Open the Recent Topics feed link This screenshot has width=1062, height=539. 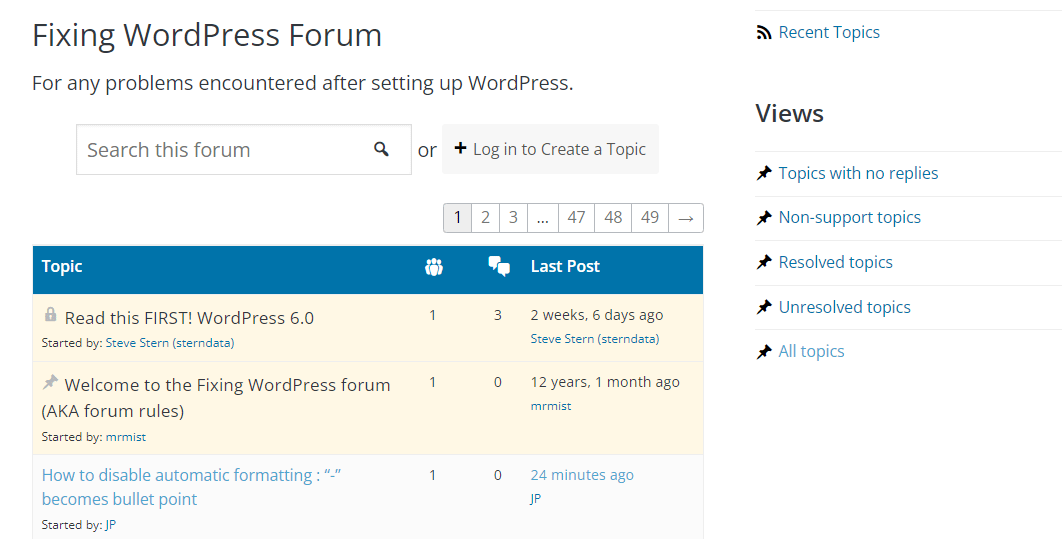tap(829, 33)
